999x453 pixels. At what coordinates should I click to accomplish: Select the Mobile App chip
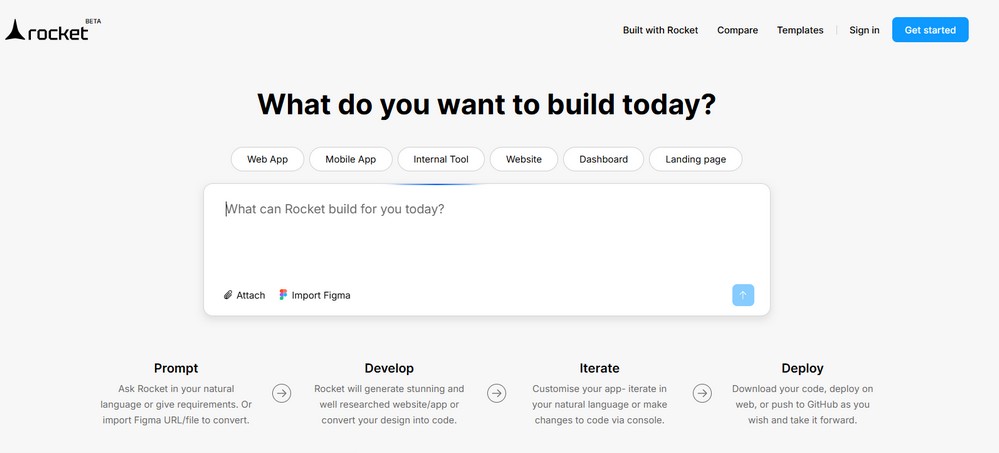351,159
